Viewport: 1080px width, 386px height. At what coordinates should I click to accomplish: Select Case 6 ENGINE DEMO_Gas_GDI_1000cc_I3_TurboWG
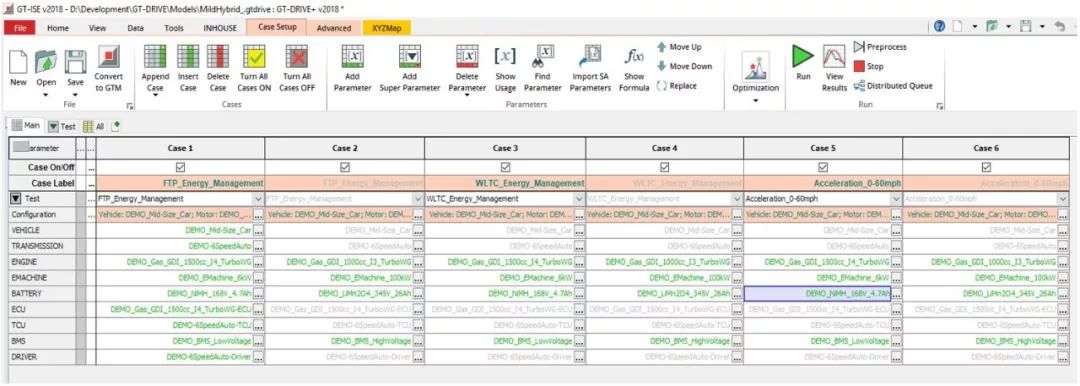(979, 262)
